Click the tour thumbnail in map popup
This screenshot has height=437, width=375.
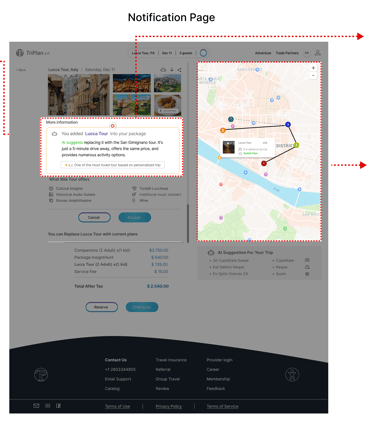pyautogui.click(x=229, y=147)
